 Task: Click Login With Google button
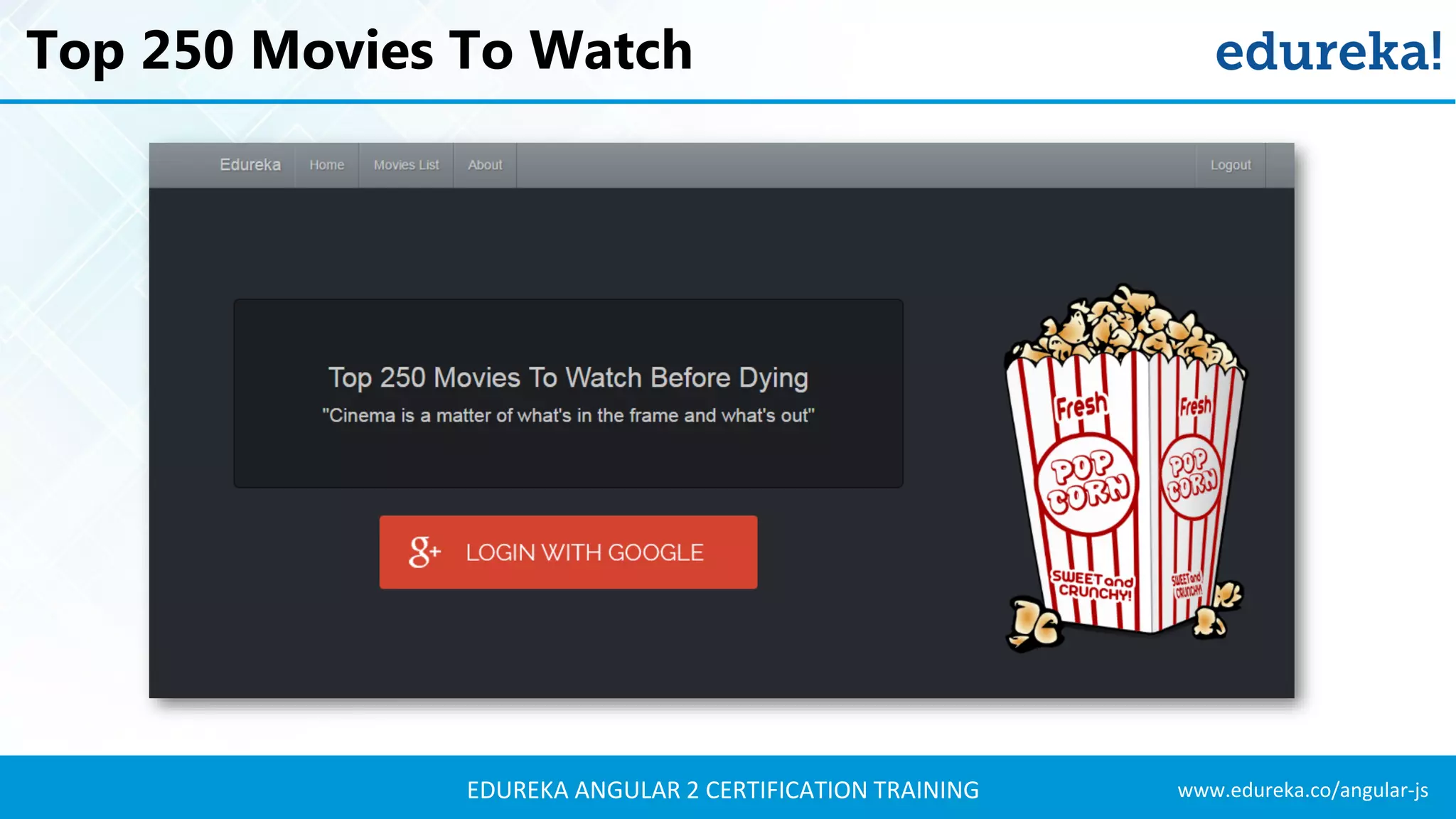pos(568,552)
